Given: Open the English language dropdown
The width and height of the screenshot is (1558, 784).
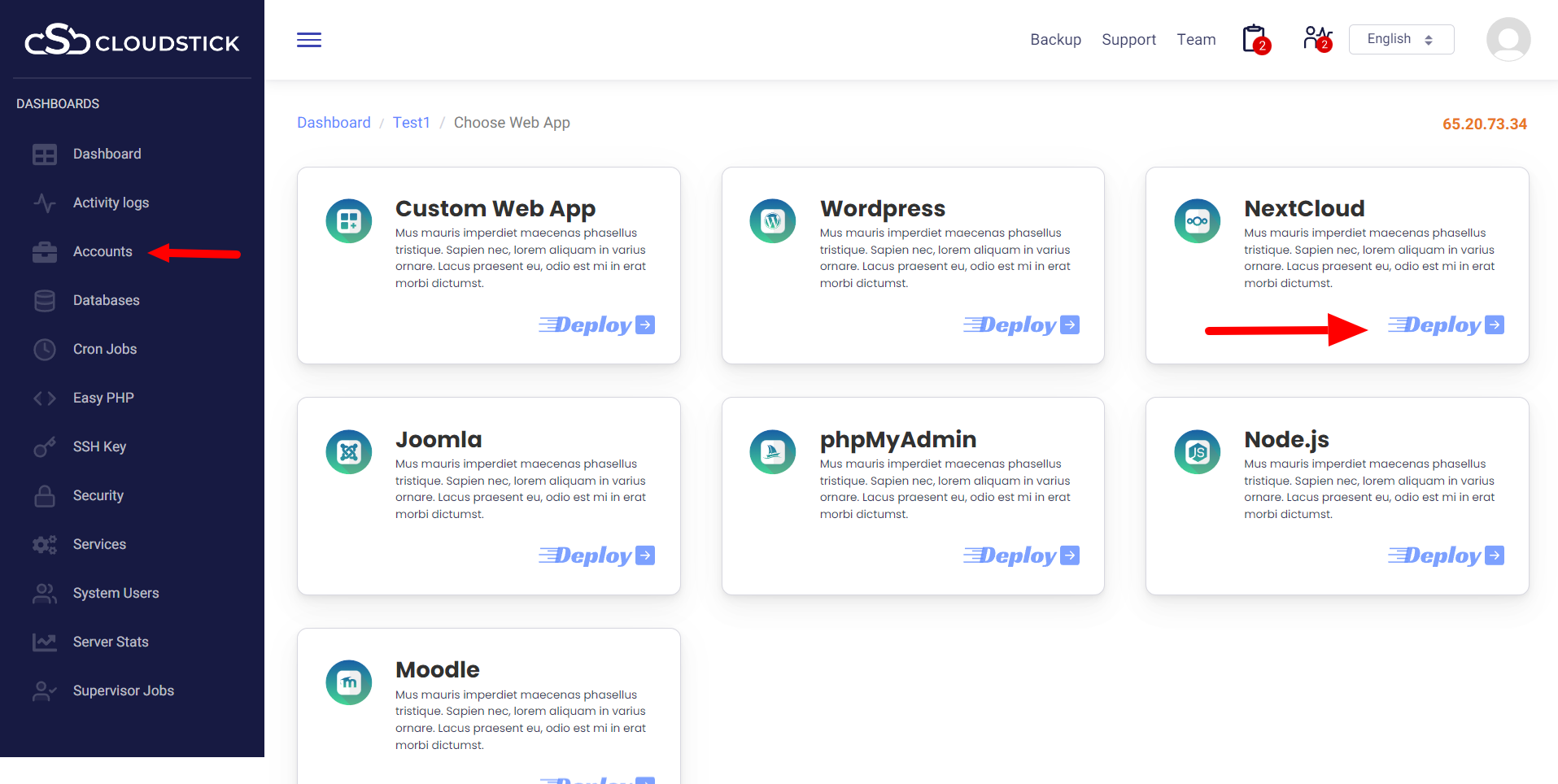Looking at the screenshot, I should 1400,39.
